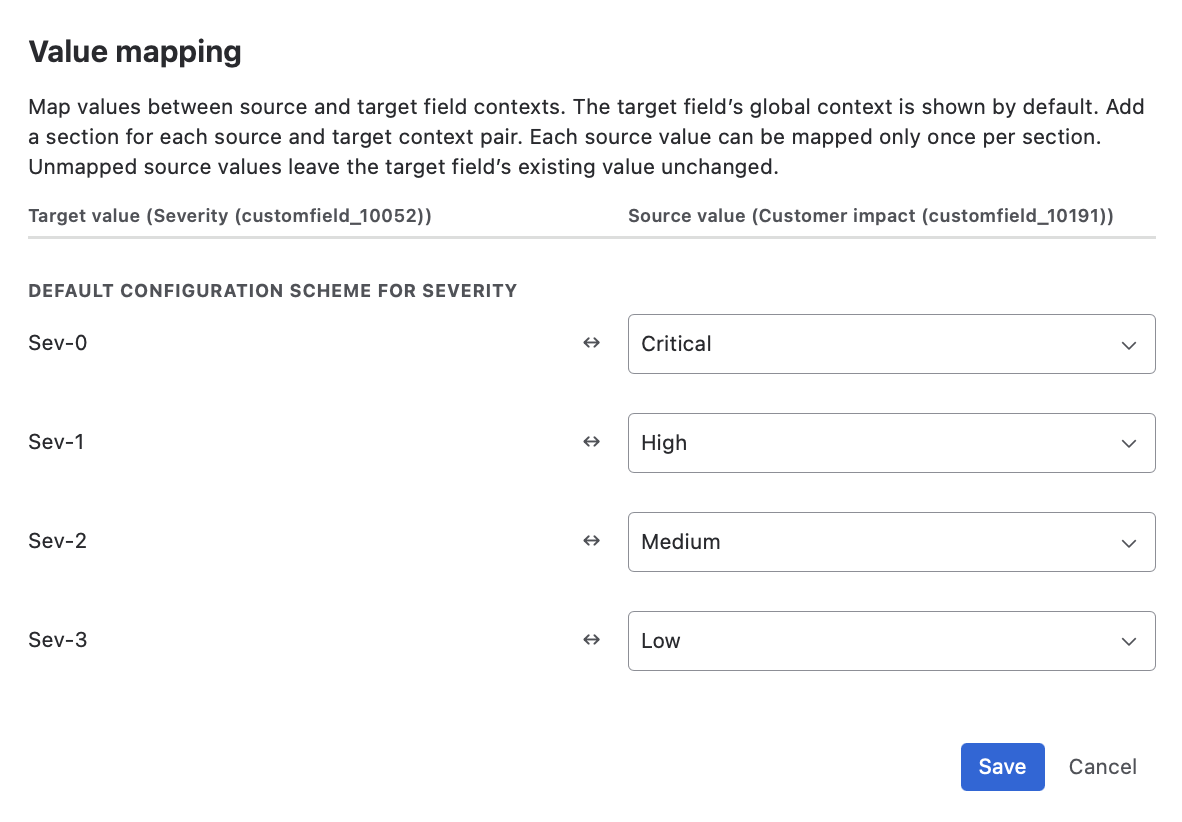
Task: Select the Sev-1 target value label
Action: (x=57, y=442)
